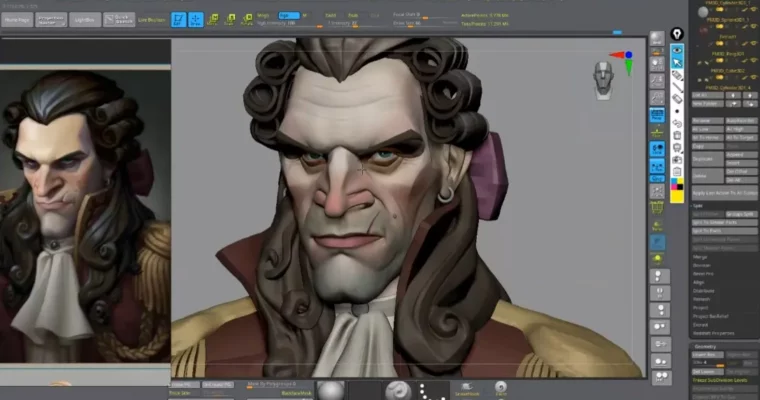Screen dimensions: 760x400
Task: Toggle the Floor grid icon
Action: (657, 132)
